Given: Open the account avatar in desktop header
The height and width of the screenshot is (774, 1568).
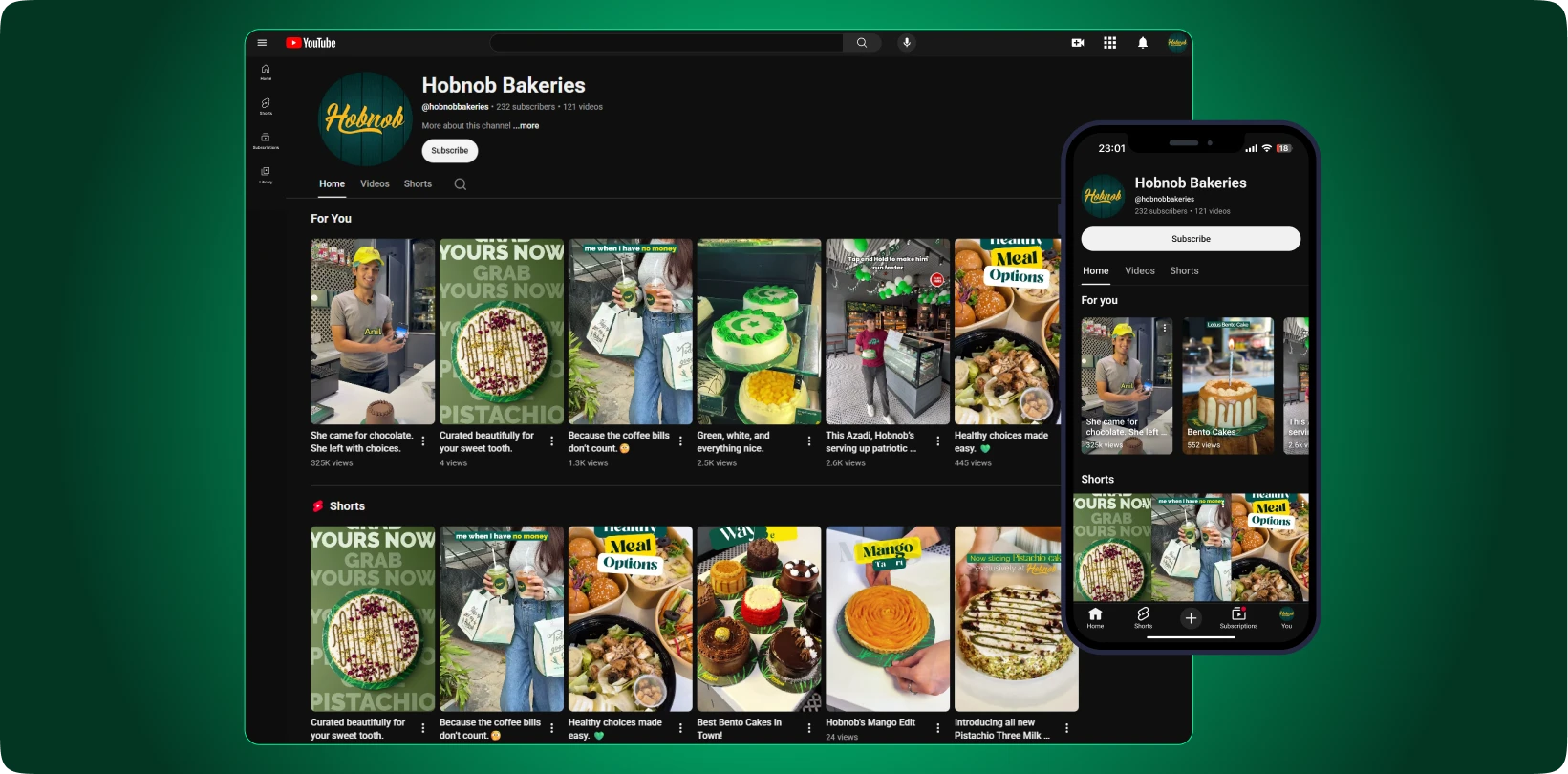Looking at the screenshot, I should (1177, 43).
